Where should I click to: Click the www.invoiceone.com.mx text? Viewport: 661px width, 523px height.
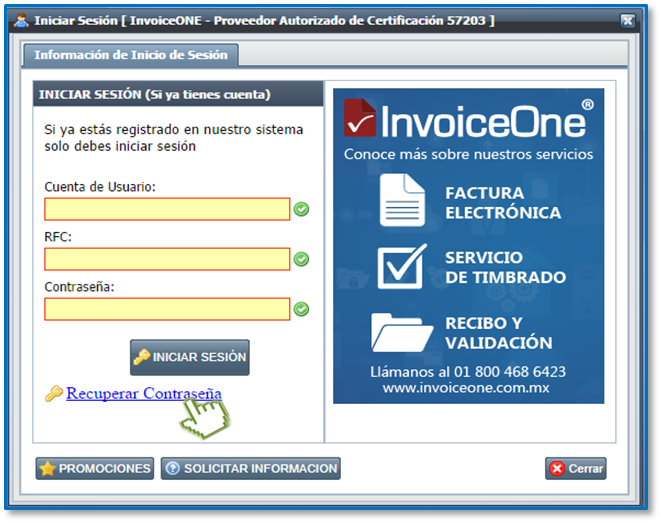[x=466, y=388]
